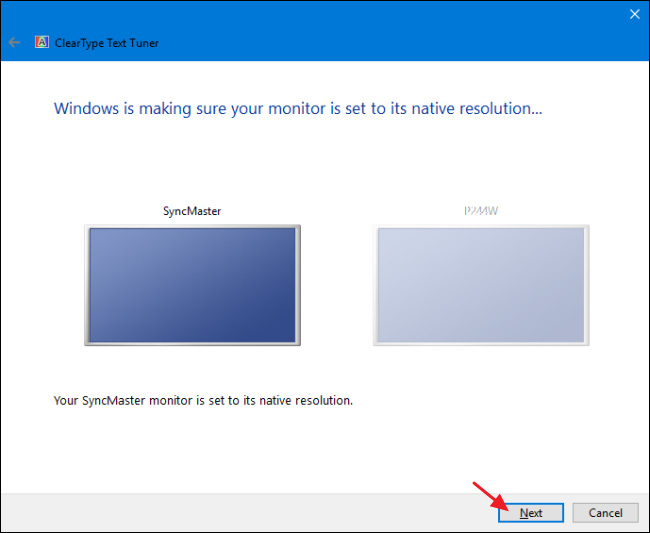Close the ClearType Text Tuner window
Viewport: 650px width, 533px height.
(x=633, y=14)
